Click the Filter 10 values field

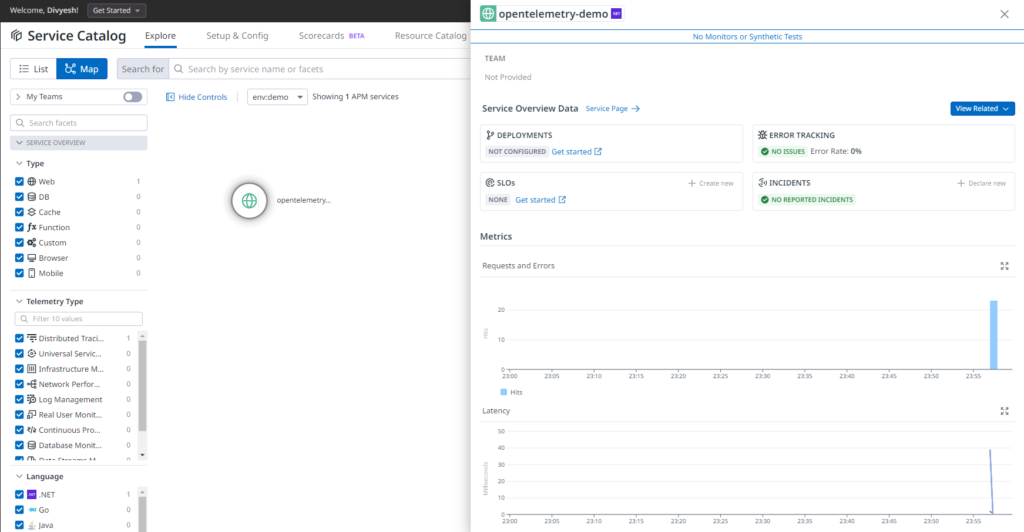[78, 319]
